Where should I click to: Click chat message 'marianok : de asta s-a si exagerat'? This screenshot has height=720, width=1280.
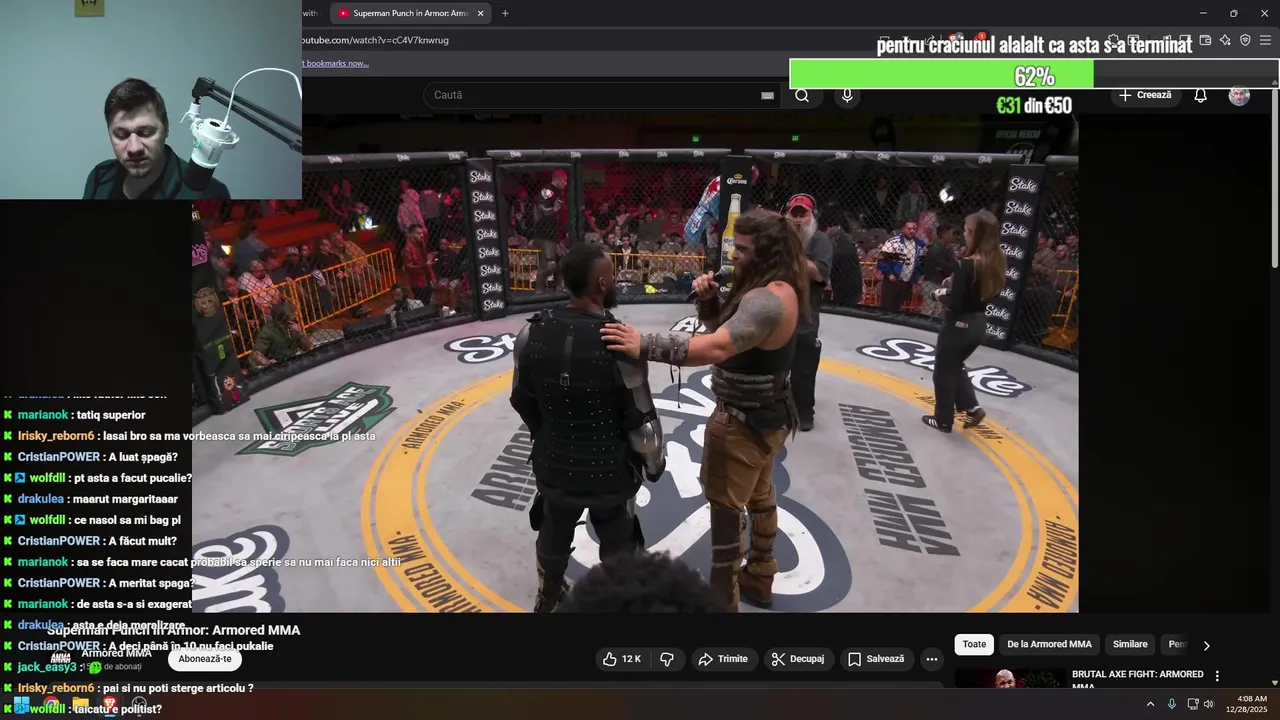104,604
